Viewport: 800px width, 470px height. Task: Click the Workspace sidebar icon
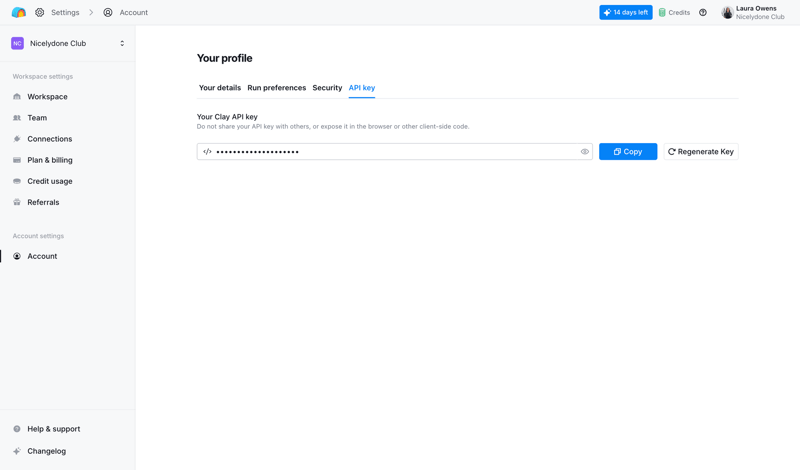coord(17,96)
